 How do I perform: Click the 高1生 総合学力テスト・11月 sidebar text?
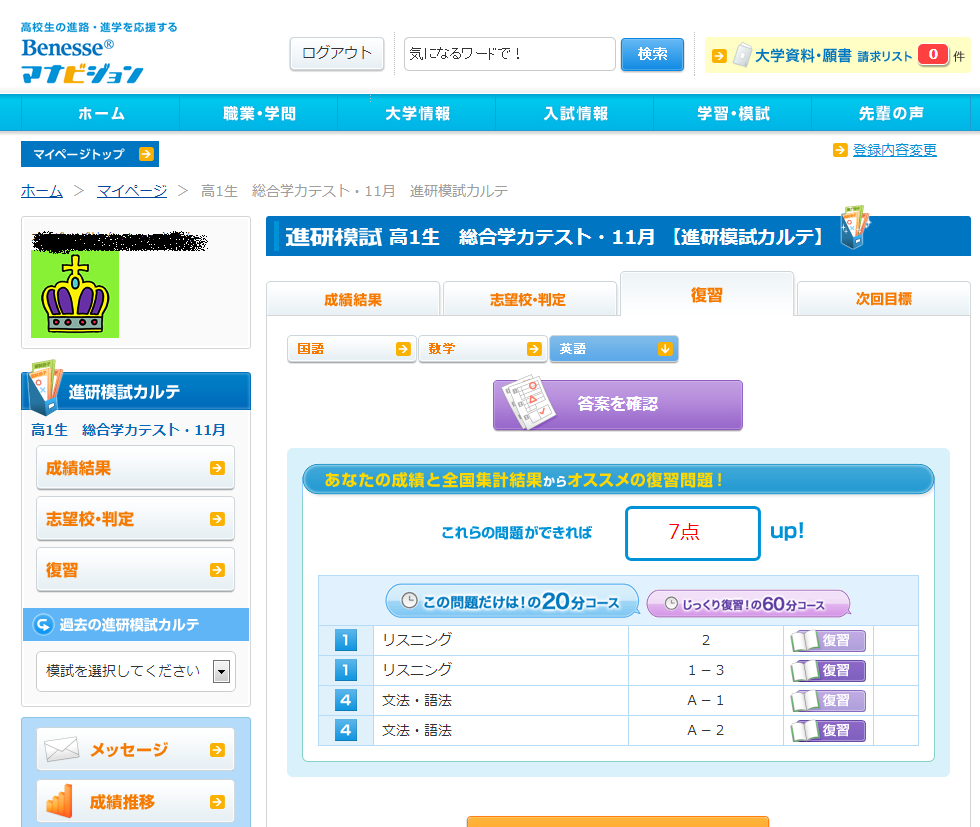[x=128, y=430]
